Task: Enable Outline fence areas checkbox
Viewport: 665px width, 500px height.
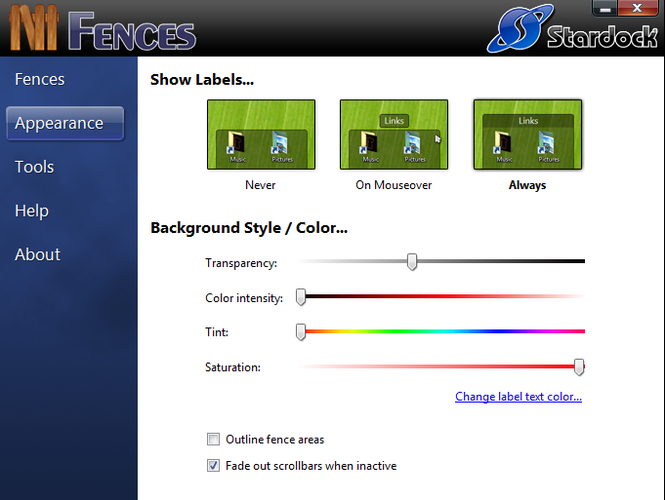Action: tap(213, 439)
